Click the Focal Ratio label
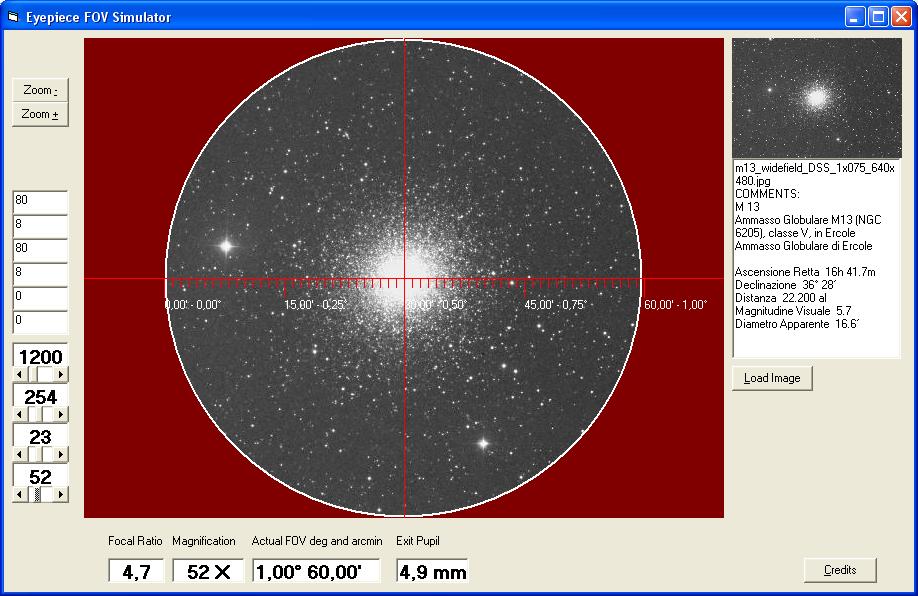 [135, 541]
